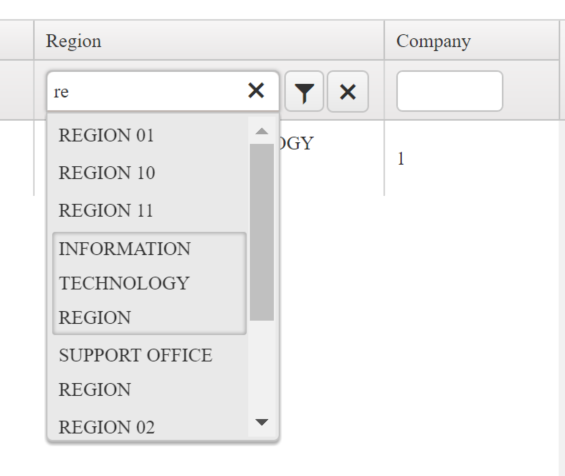Click the empty header cell left of Region

(x=17, y=40)
